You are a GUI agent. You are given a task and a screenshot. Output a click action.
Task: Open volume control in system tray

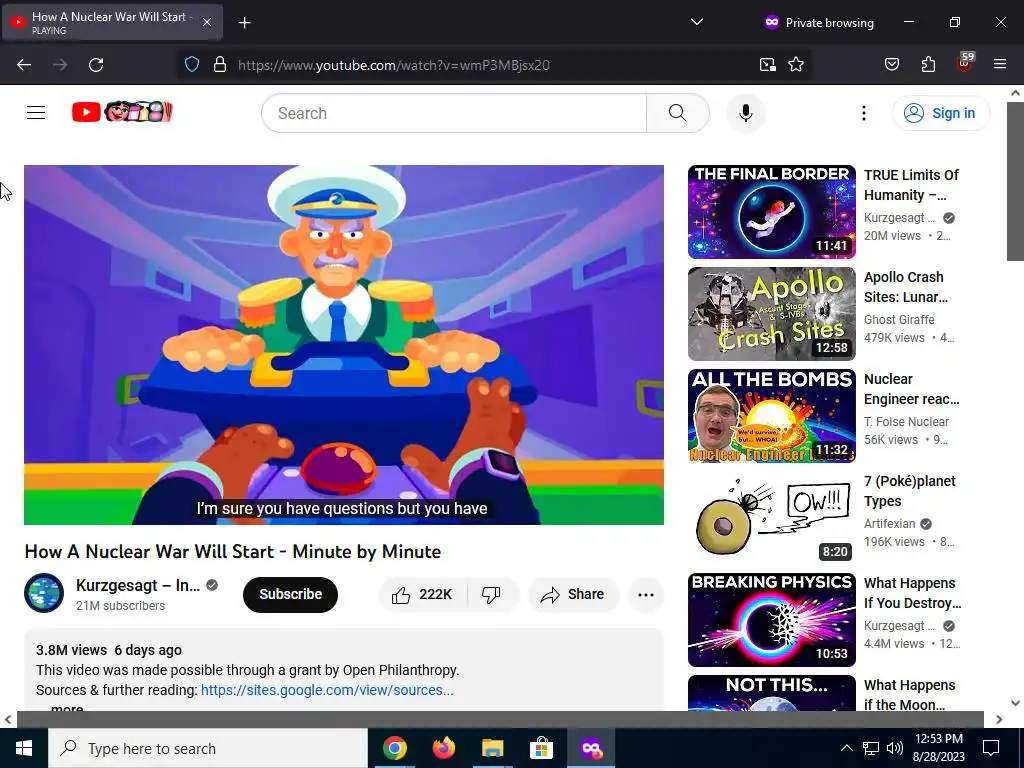895,748
